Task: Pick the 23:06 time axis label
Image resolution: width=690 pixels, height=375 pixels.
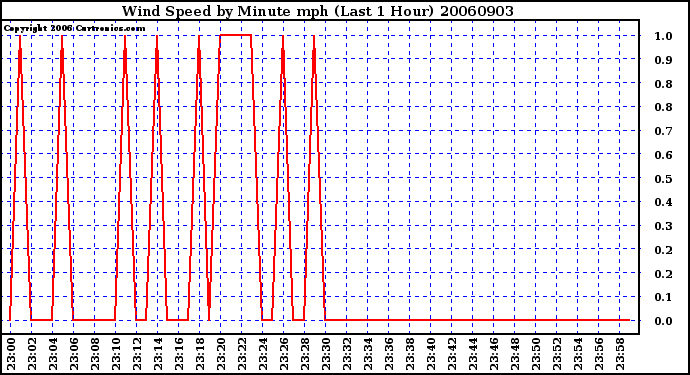Action: 74,355
